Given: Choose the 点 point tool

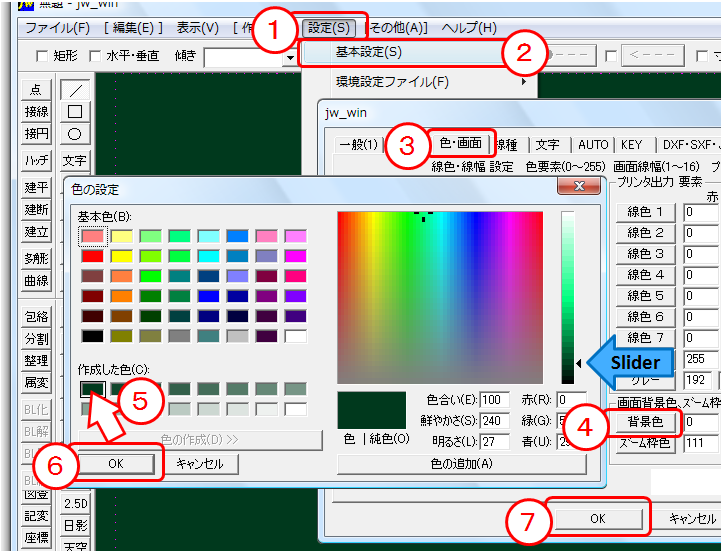Looking at the screenshot, I should (36, 90).
